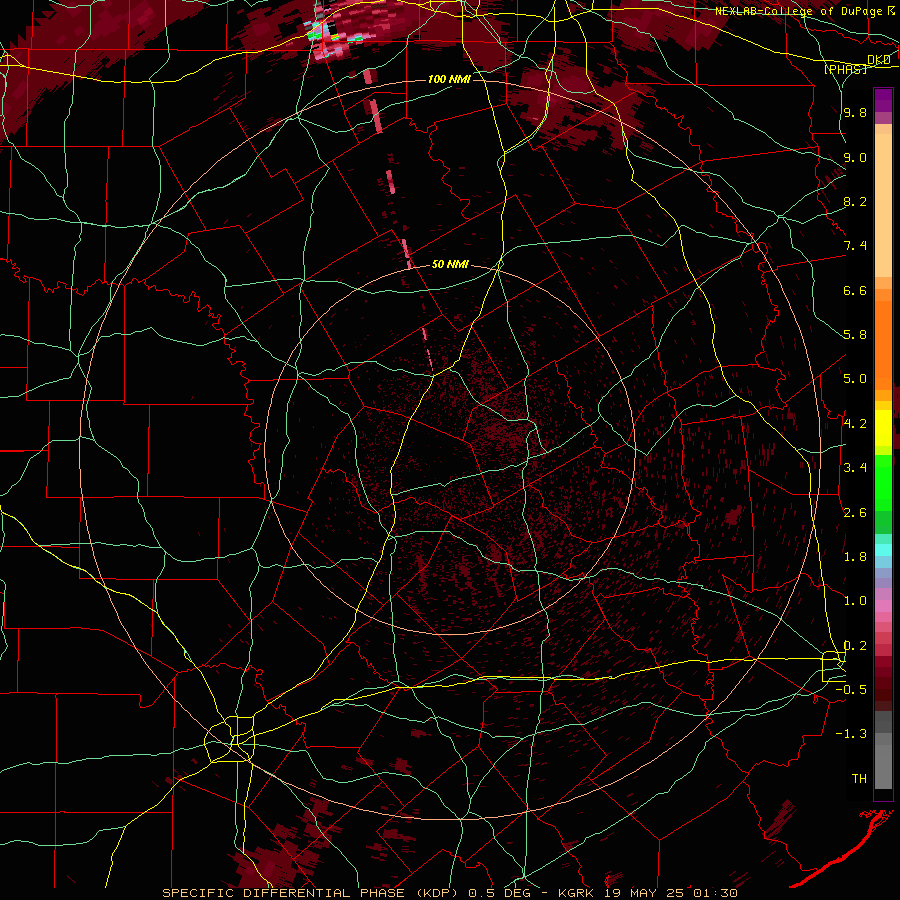Viewport: 900px width, 900px height.
Task: Click the 0.2 value on color scale
Action: (x=855, y=646)
